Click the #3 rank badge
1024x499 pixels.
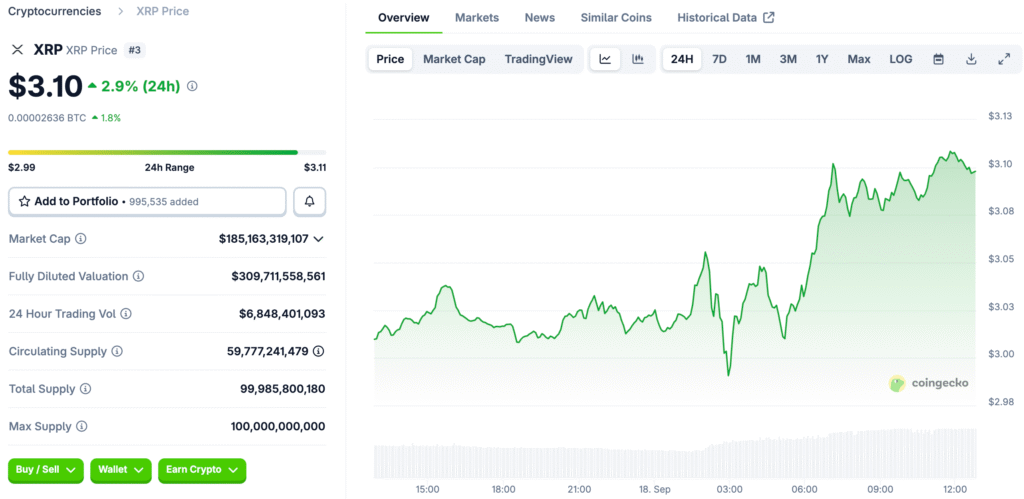click(x=134, y=50)
